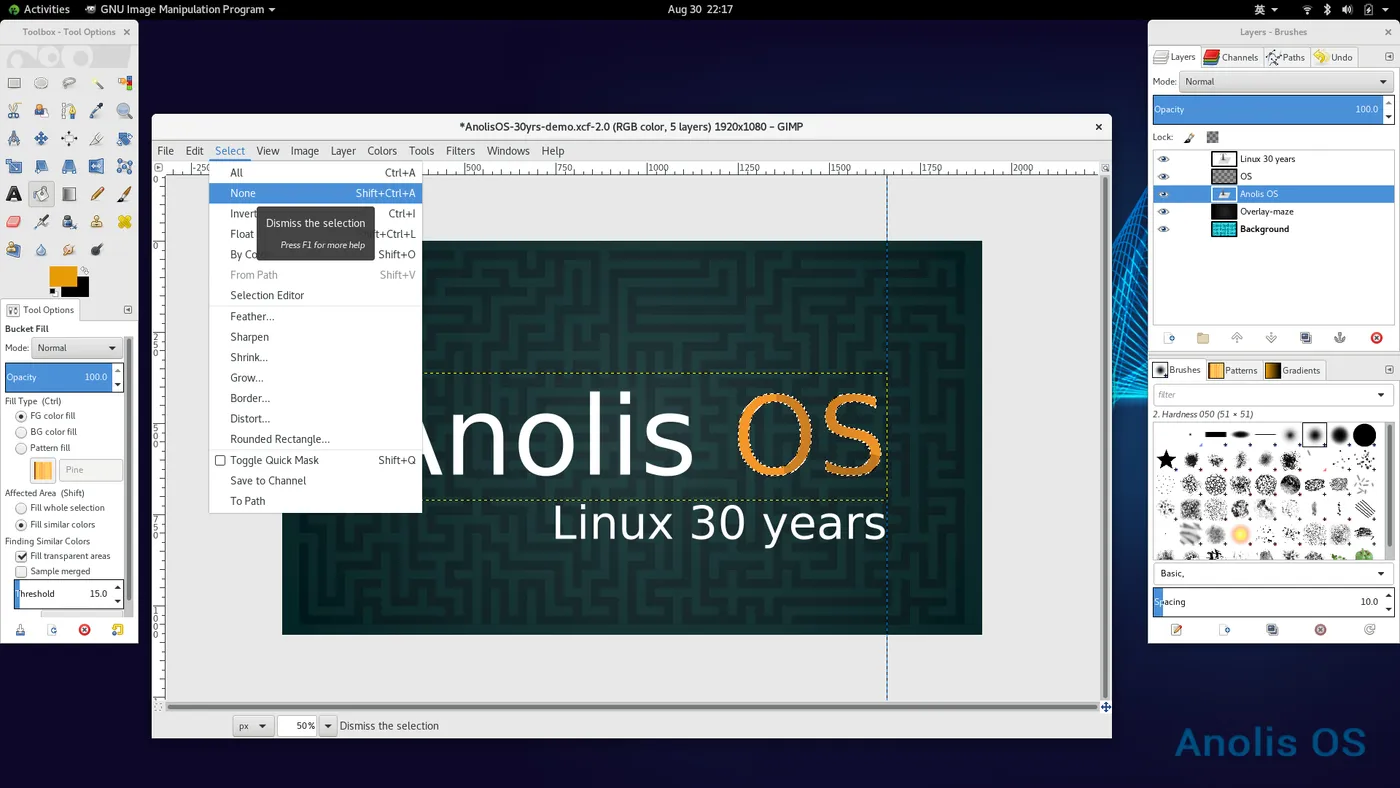Screen dimensions: 1400x788
Task: Switch to the Channels tab
Action: [1231, 57]
